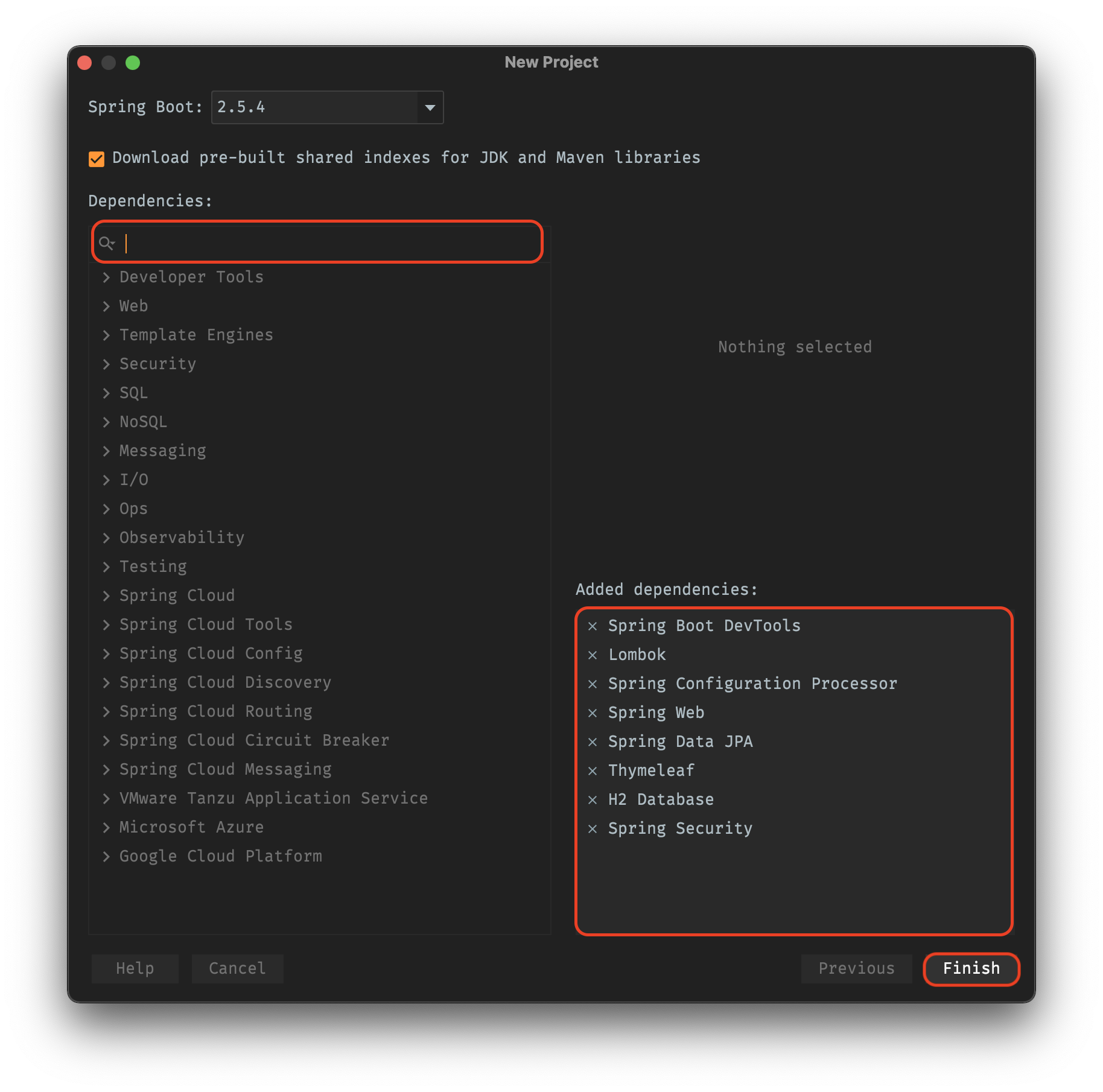This screenshot has height=1092, width=1103.
Task: Select Spring Boot DevTools in added list
Action: tap(704, 626)
